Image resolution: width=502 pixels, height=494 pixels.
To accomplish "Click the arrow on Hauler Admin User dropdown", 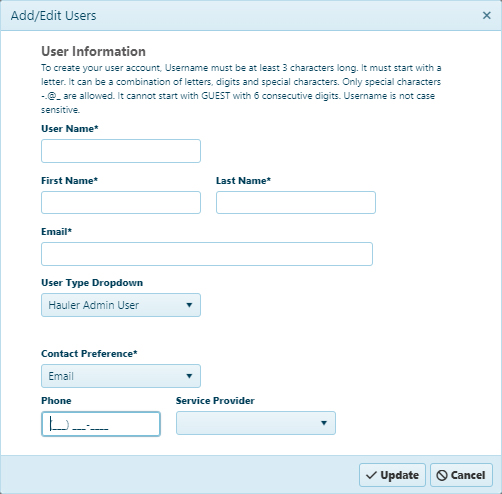I will click(189, 305).
